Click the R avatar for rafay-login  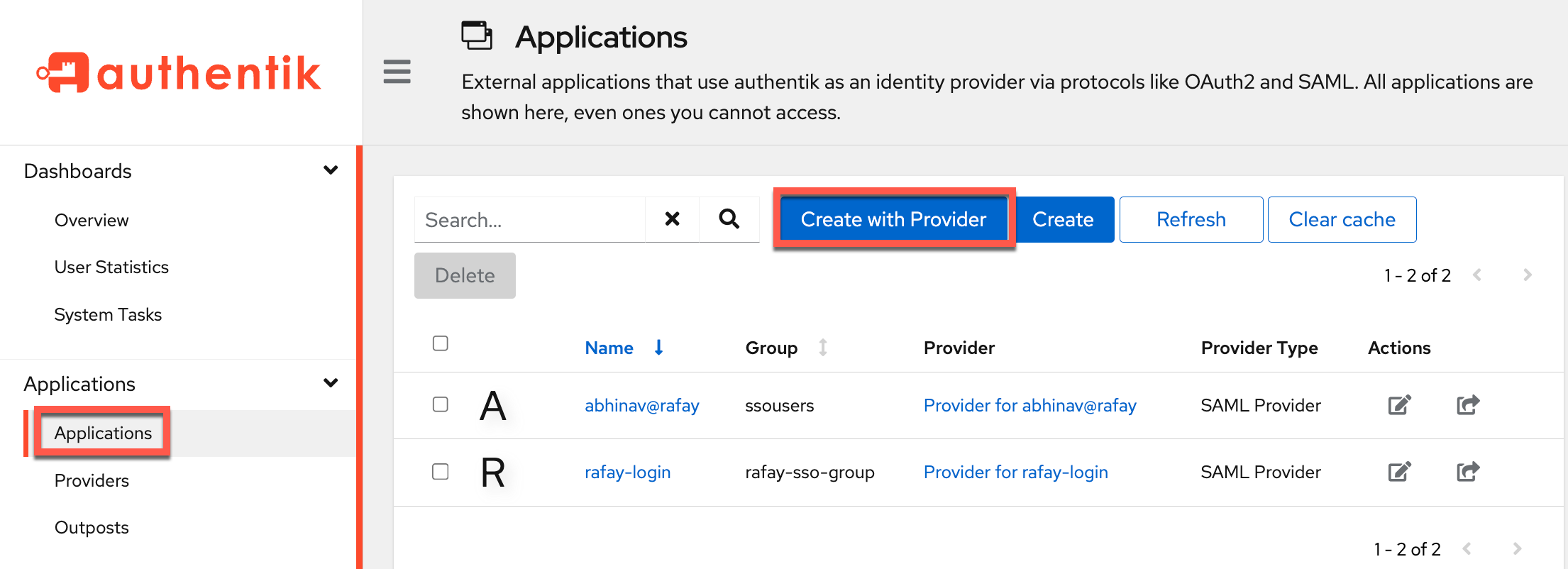(x=493, y=473)
